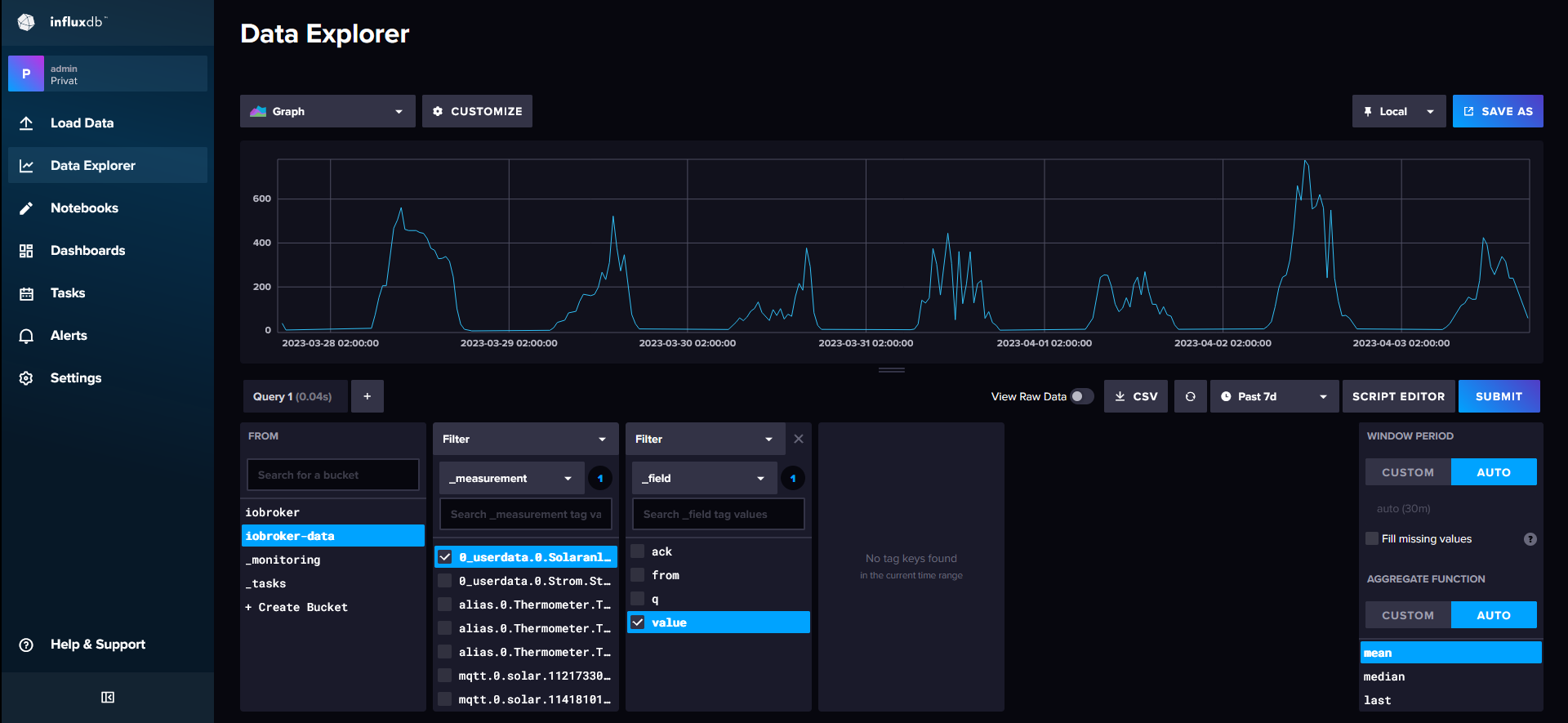Switch Window Period to Custom
Viewport: 1568px width, 723px height.
1408,472
